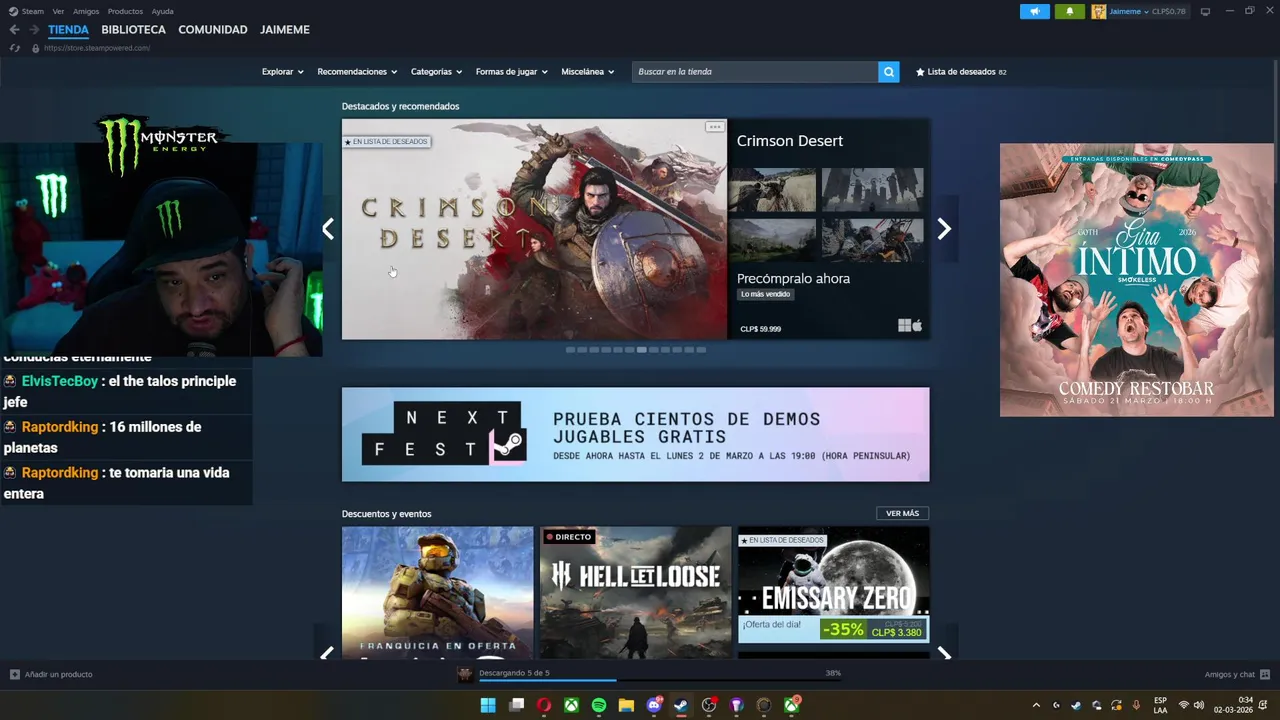
Task: Open the Opera browser taskbar icon
Action: coord(543,705)
